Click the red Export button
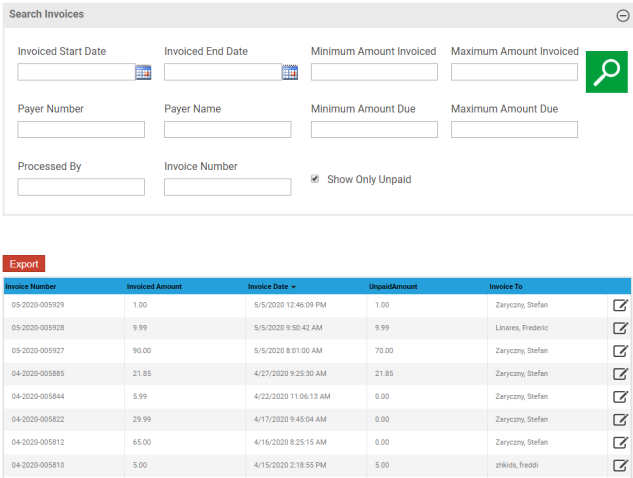 pyautogui.click(x=24, y=264)
